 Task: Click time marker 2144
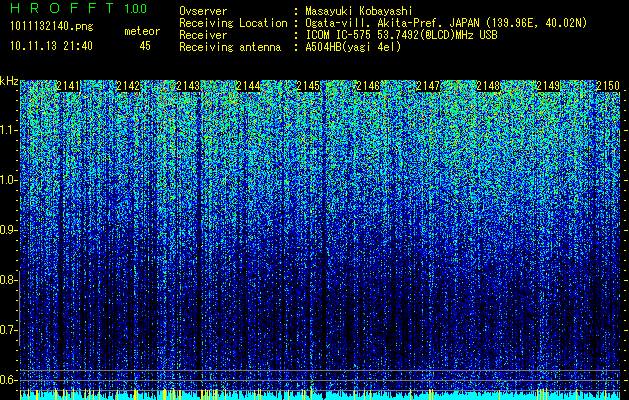[248, 86]
